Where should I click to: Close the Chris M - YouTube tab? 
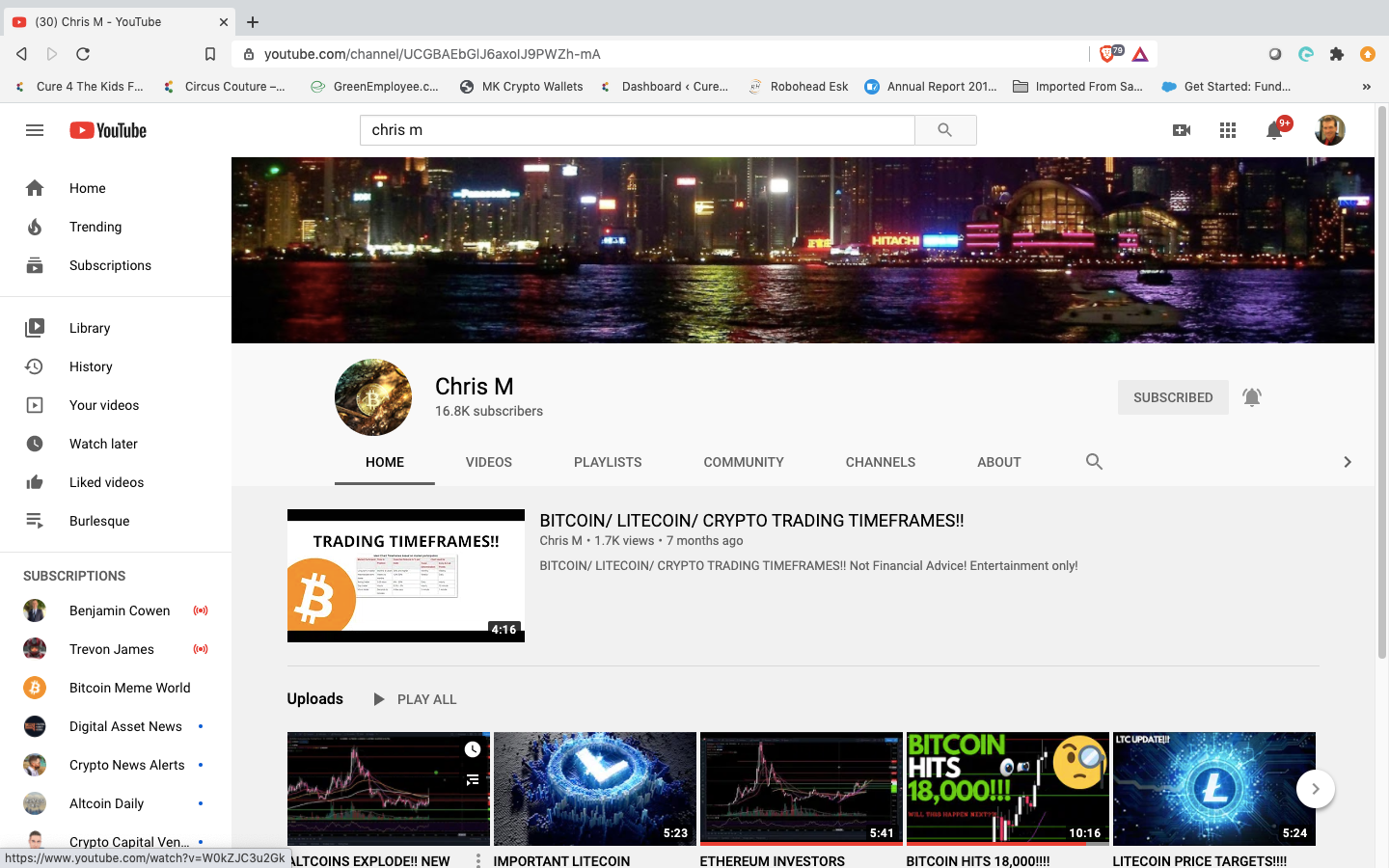[x=224, y=21]
